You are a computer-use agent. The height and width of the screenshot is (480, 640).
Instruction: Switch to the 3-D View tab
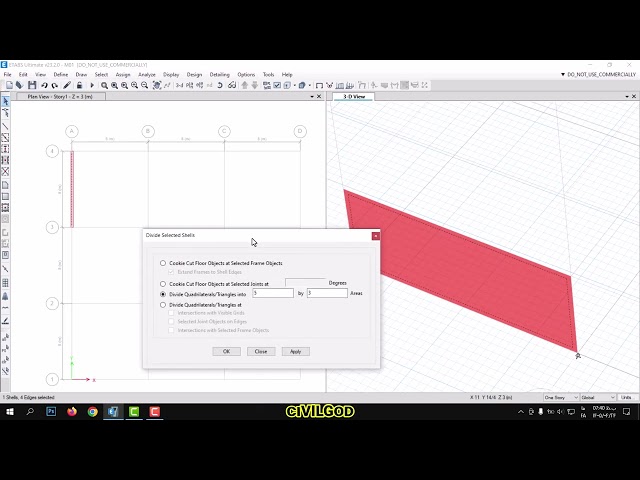coord(354,97)
